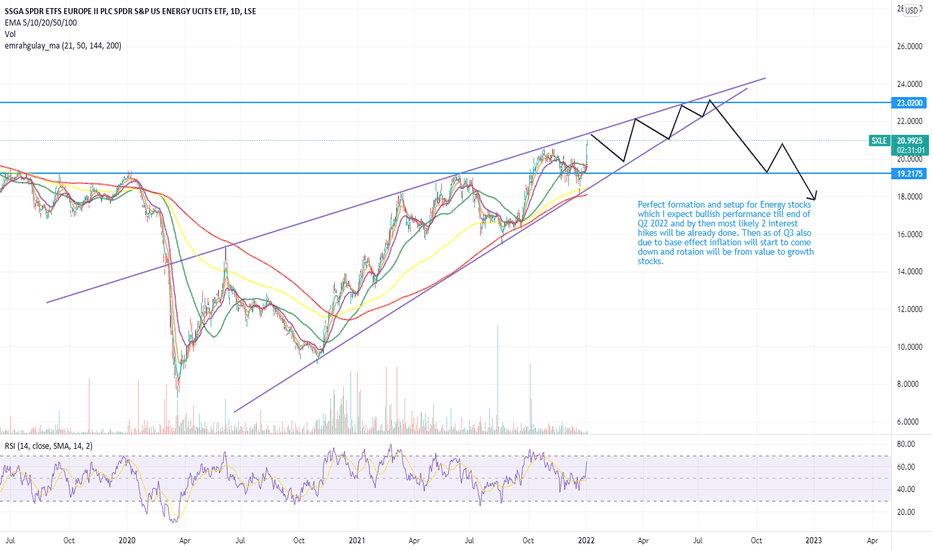Click the current price 20.9925 label
The height and width of the screenshot is (550, 932).
point(909,141)
